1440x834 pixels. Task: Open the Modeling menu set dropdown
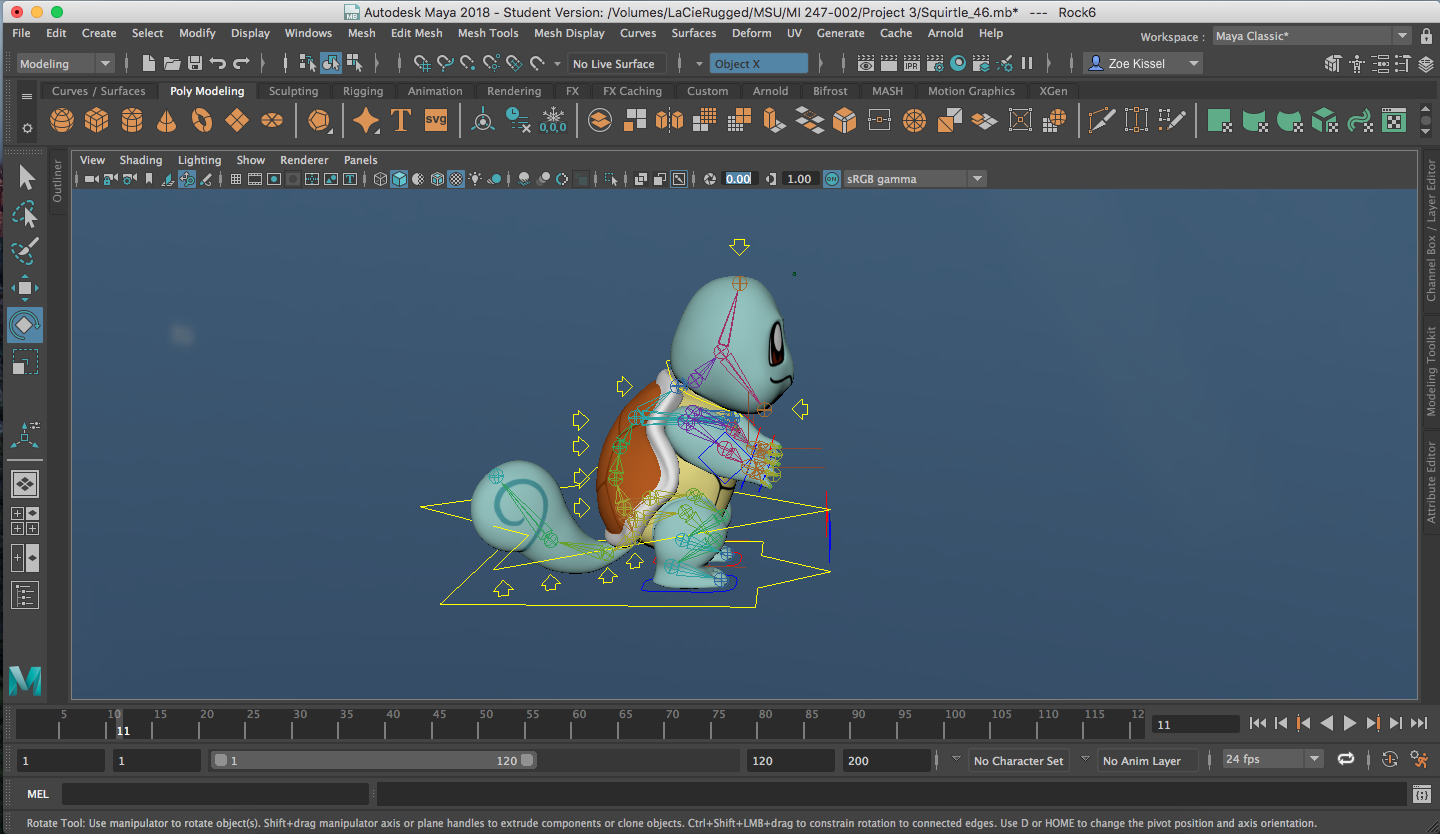pos(66,63)
